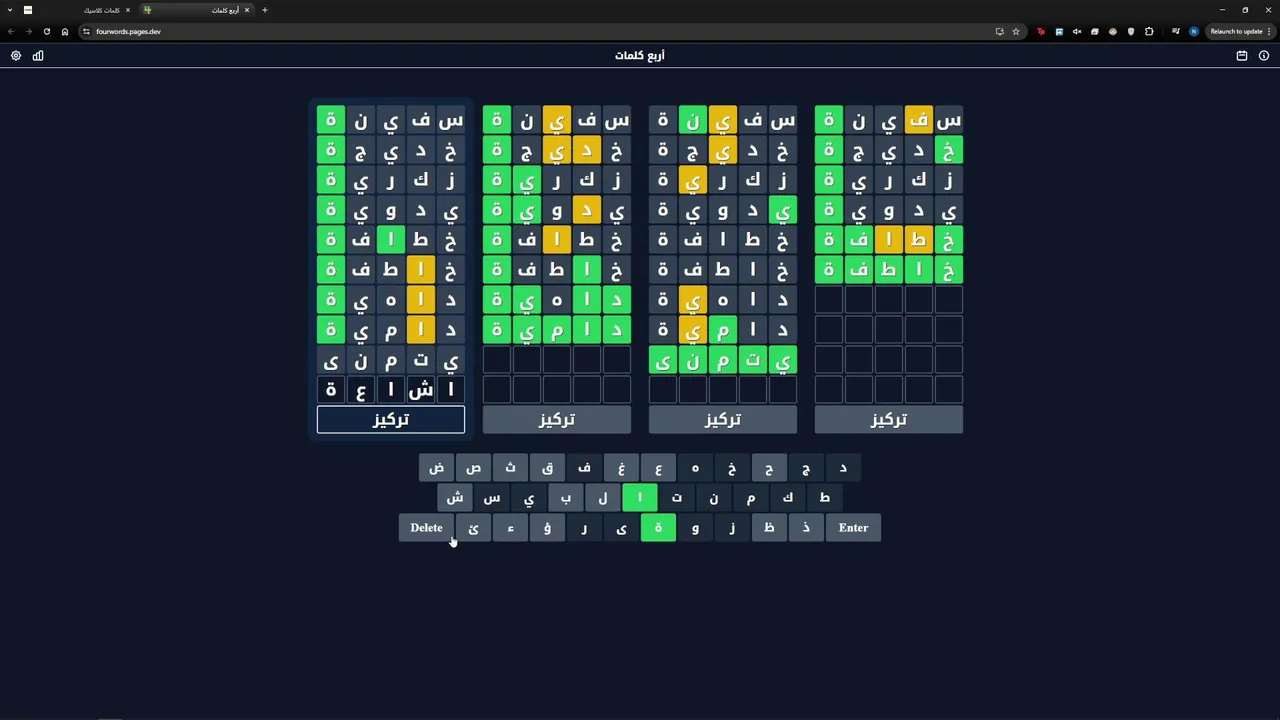Close the أربع كلمات tab
This screenshot has width=1280, height=720.
(247, 10)
